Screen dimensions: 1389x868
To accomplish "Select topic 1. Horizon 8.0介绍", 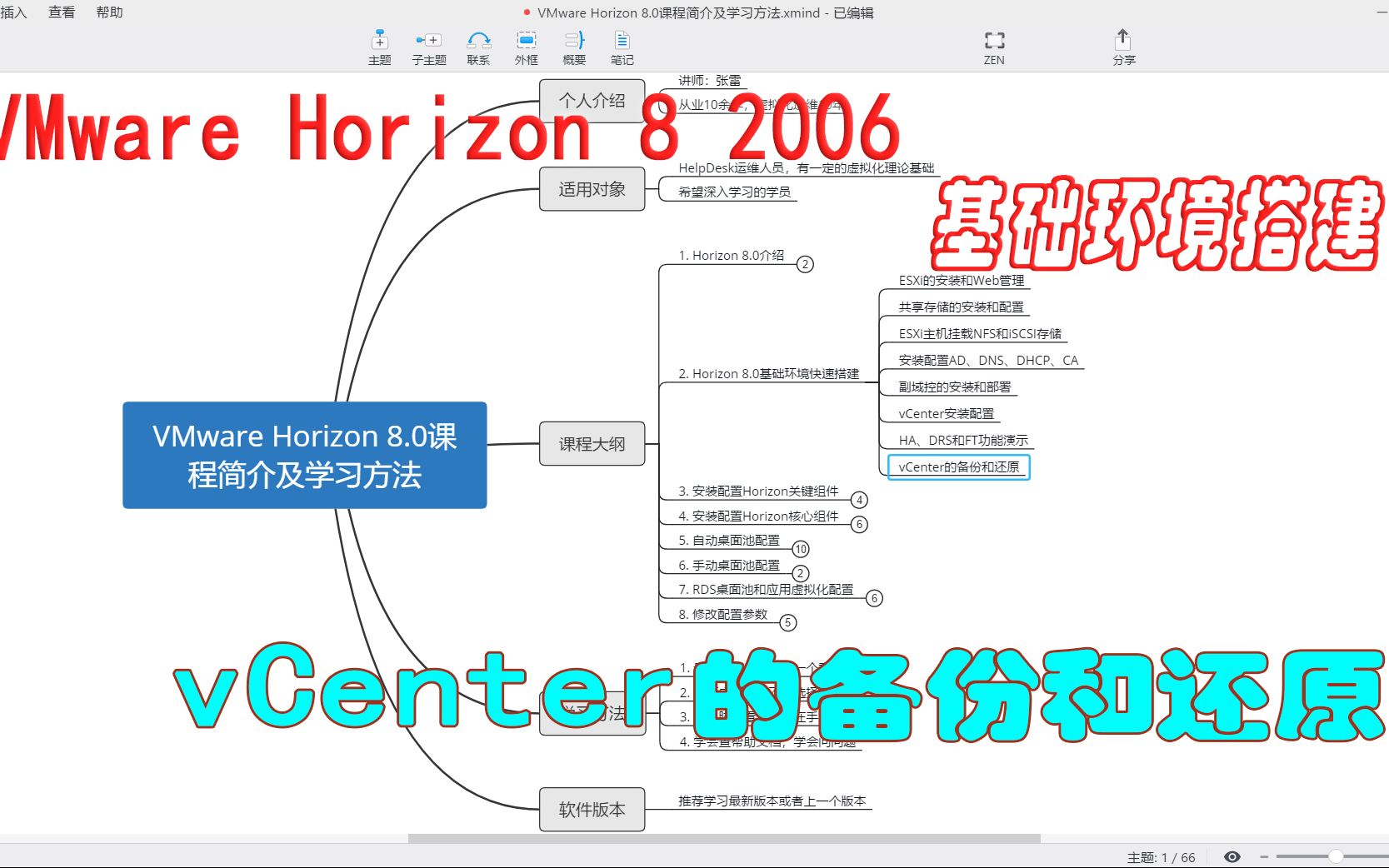I will click(731, 256).
